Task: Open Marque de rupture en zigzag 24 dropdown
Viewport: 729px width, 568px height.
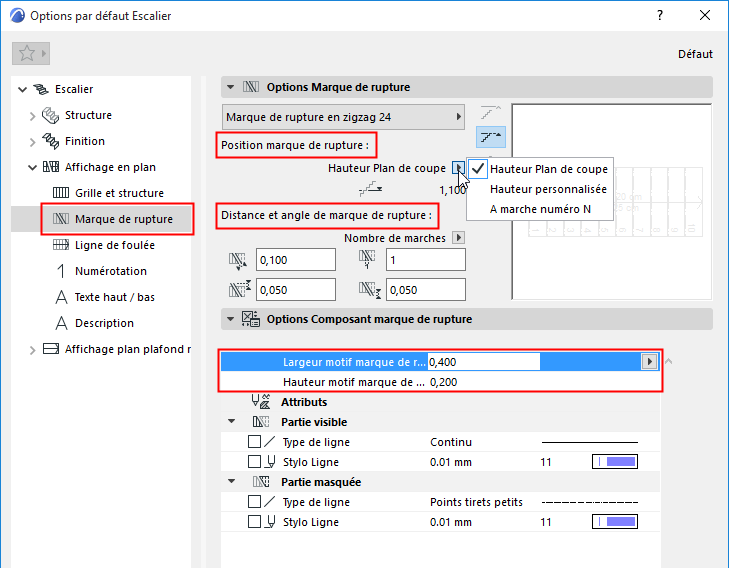Action: [x=344, y=117]
